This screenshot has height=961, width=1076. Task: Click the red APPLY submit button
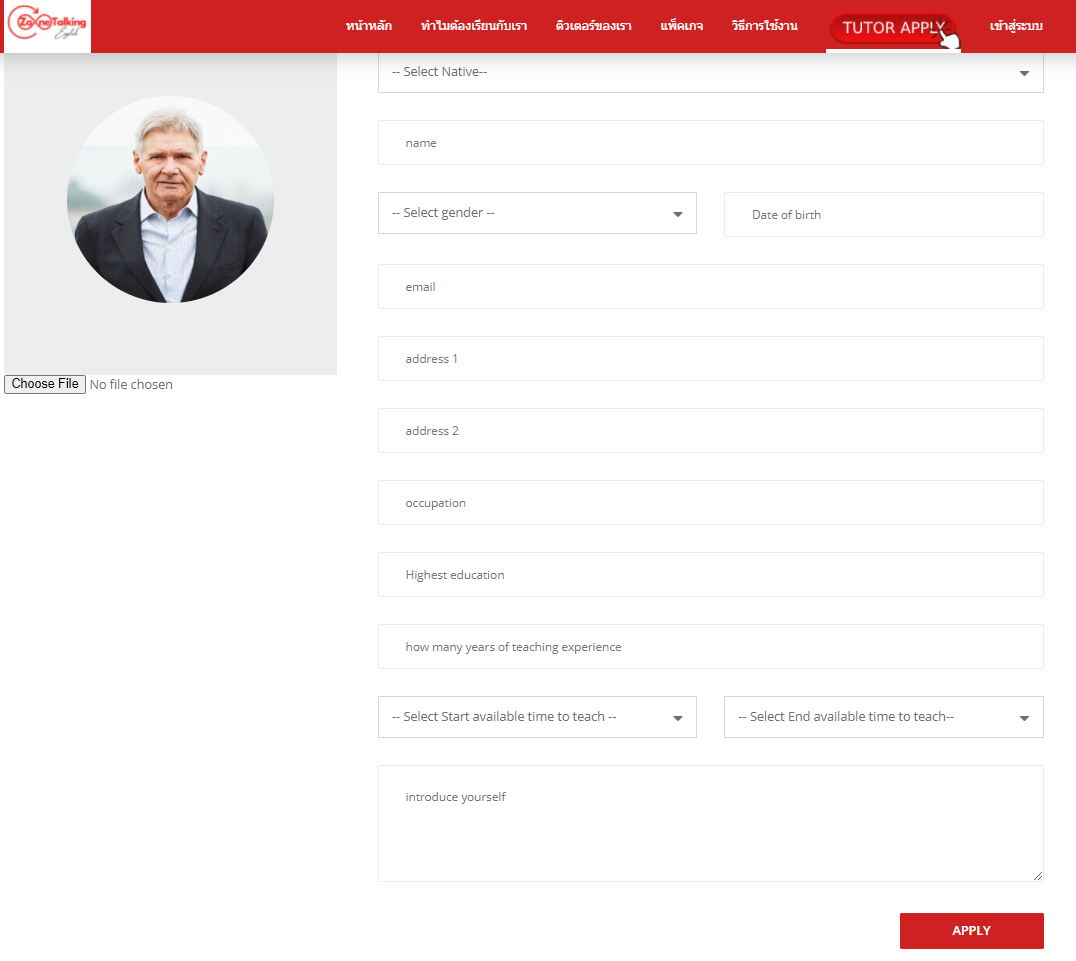[x=972, y=931]
